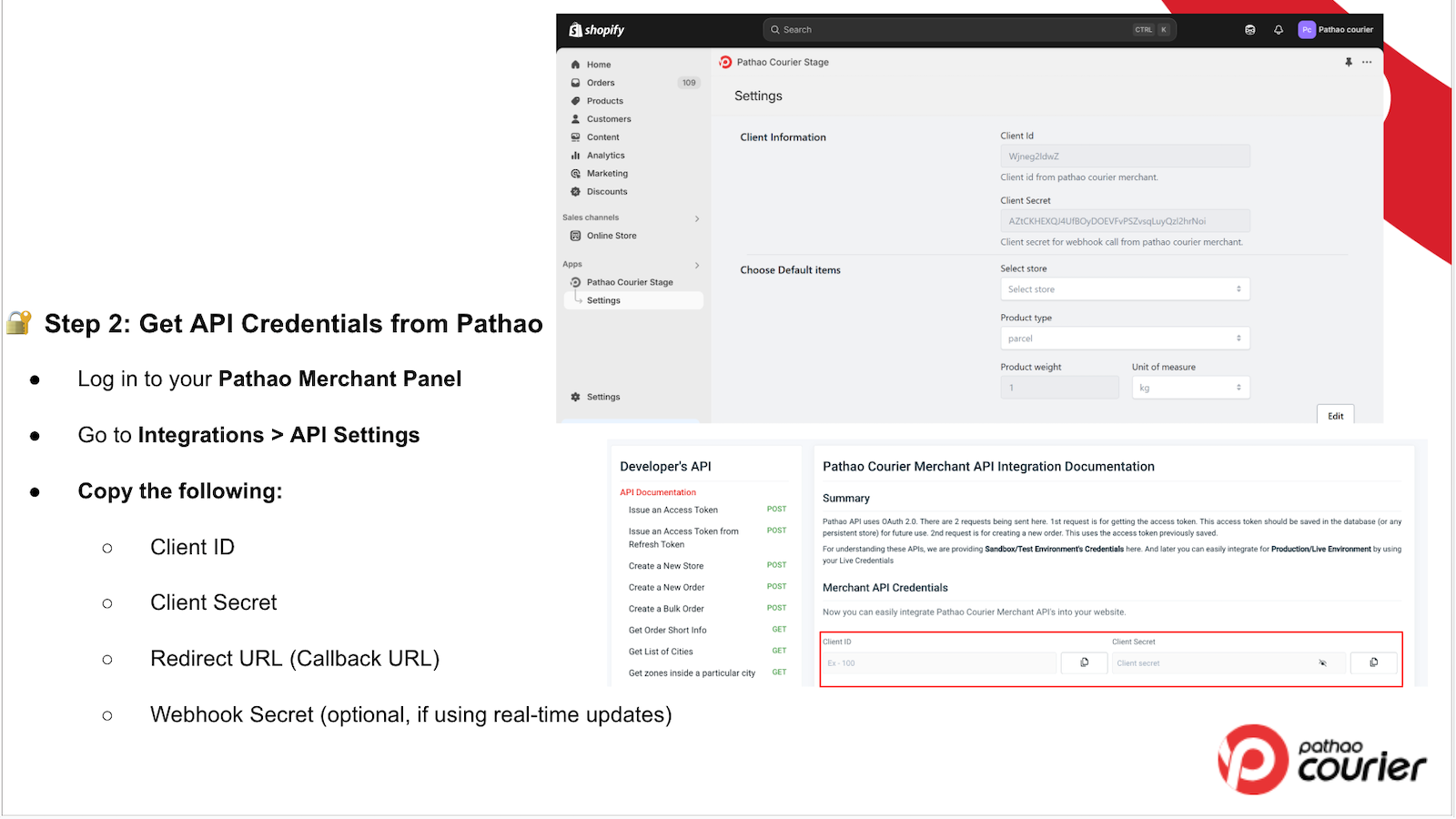
Task: Open Customers in the sidebar
Action: click(x=609, y=119)
